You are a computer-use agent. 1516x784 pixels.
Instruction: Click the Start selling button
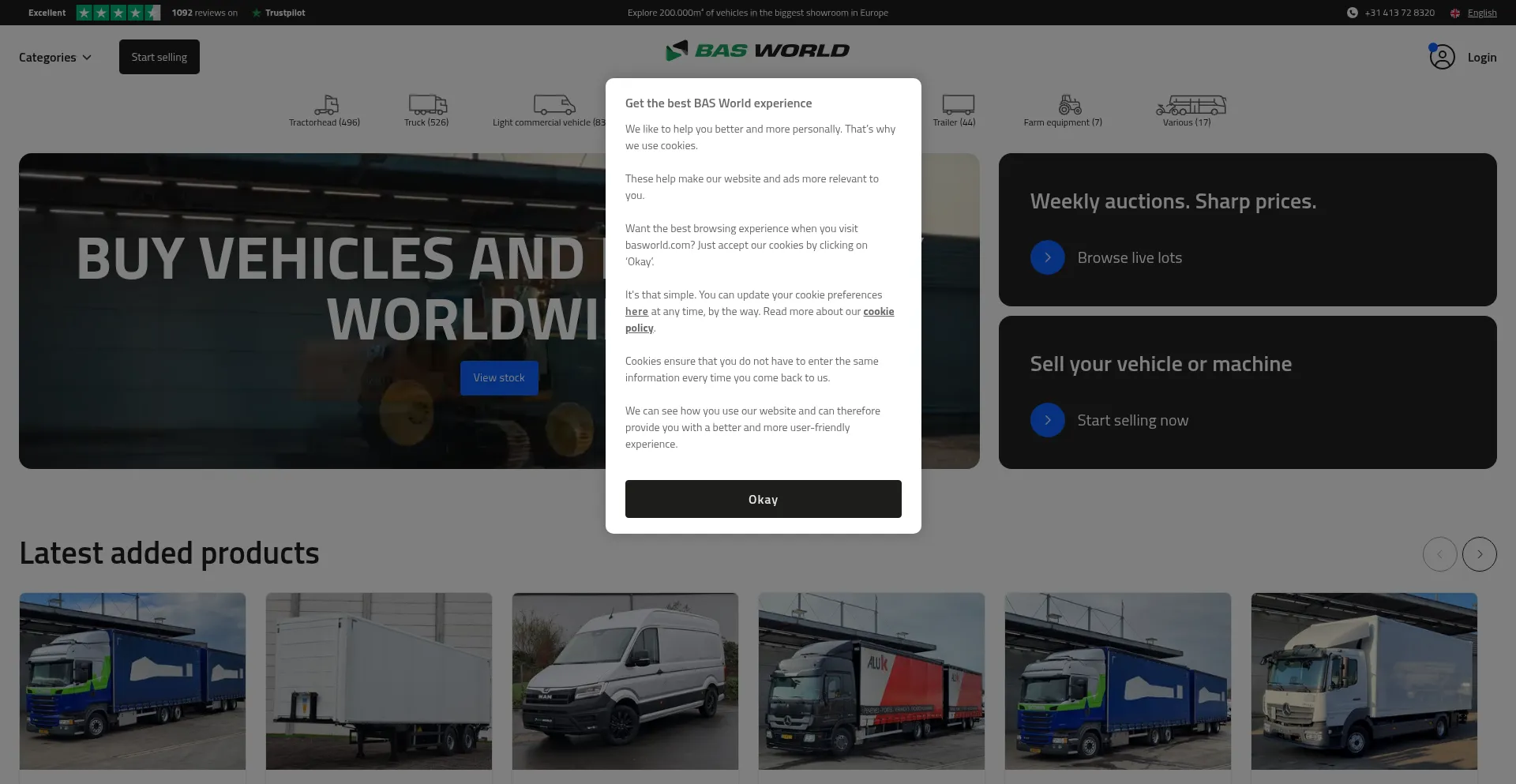pos(159,57)
